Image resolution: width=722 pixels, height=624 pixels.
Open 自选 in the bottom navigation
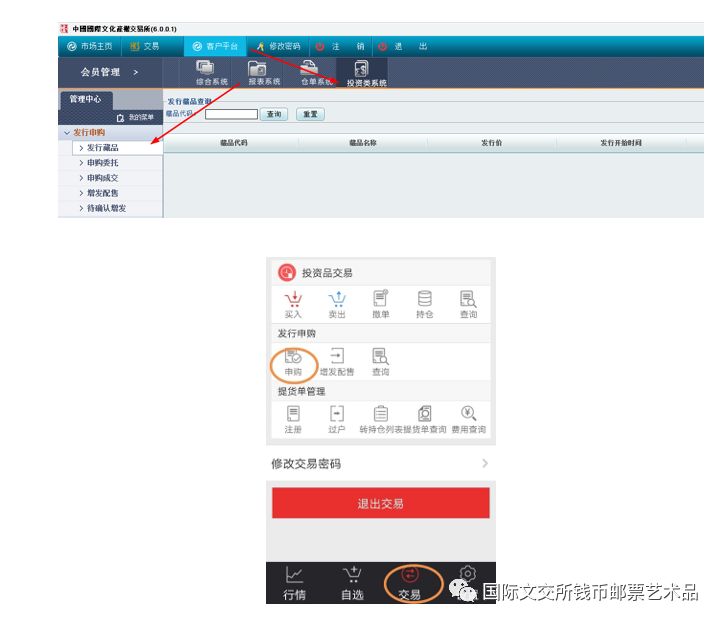pos(352,583)
